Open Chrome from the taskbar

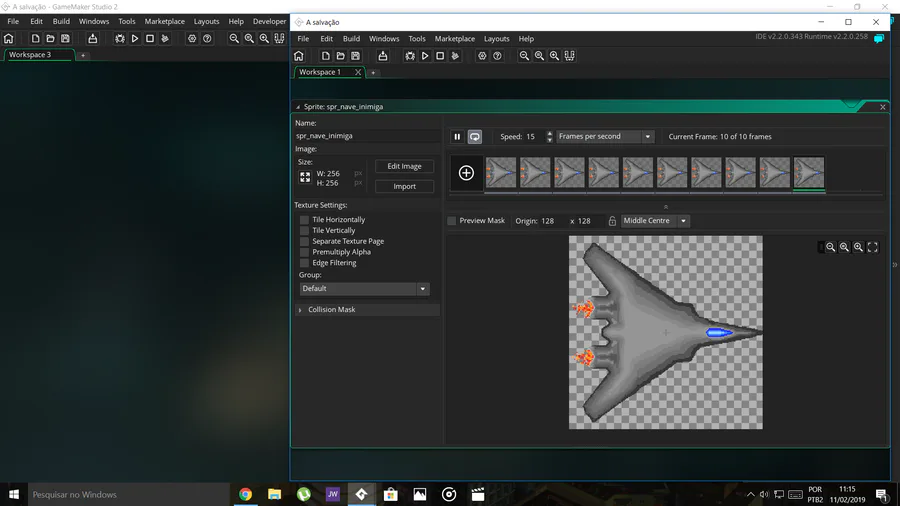coord(245,495)
